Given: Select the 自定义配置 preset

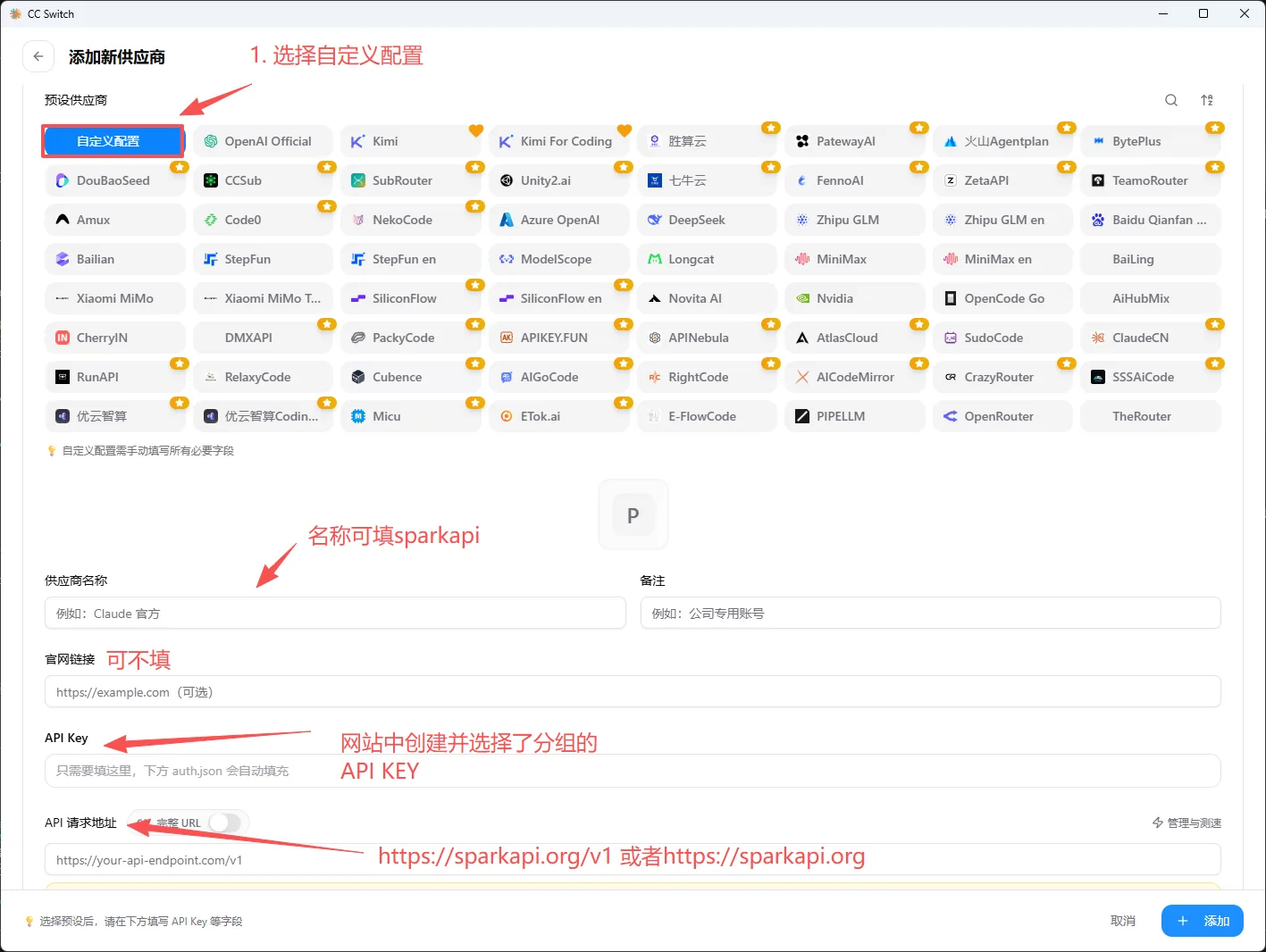Looking at the screenshot, I should tap(113, 141).
